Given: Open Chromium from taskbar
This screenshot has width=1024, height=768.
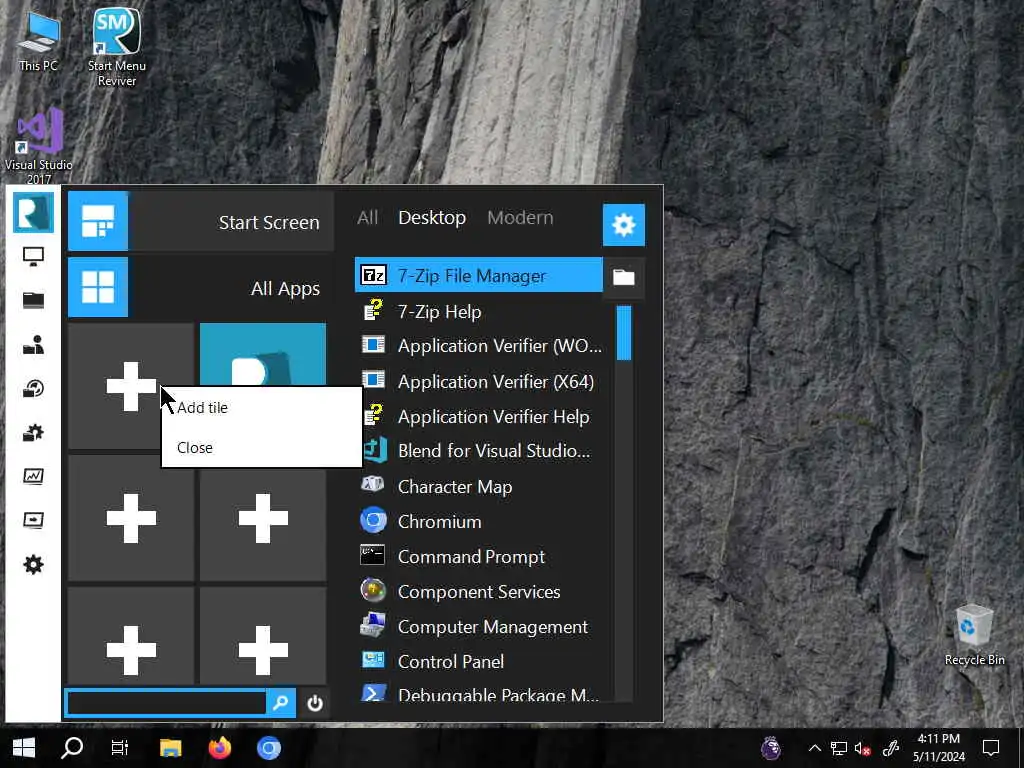Looking at the screenshot, I should 268,748.
